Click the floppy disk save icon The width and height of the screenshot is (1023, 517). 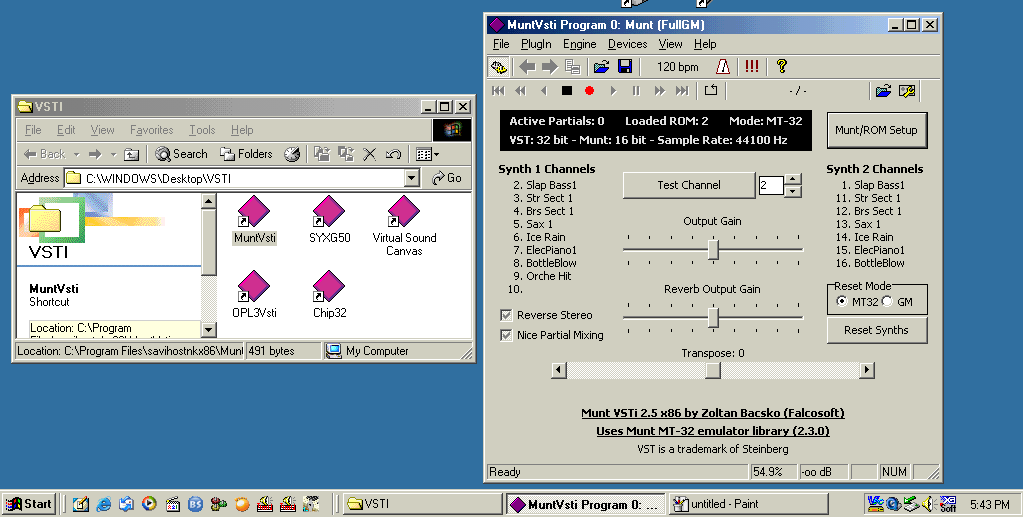[x=625, y=67]
